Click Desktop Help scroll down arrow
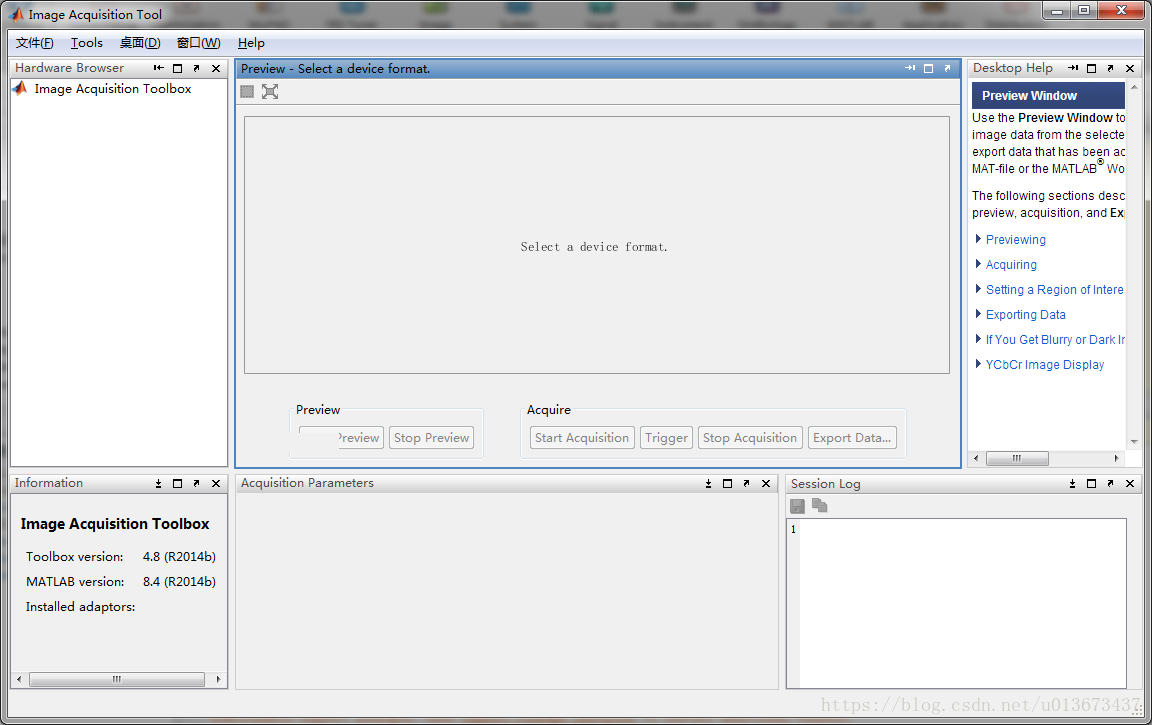The width and height of the screenshot is (1152, 725). 1134,441
